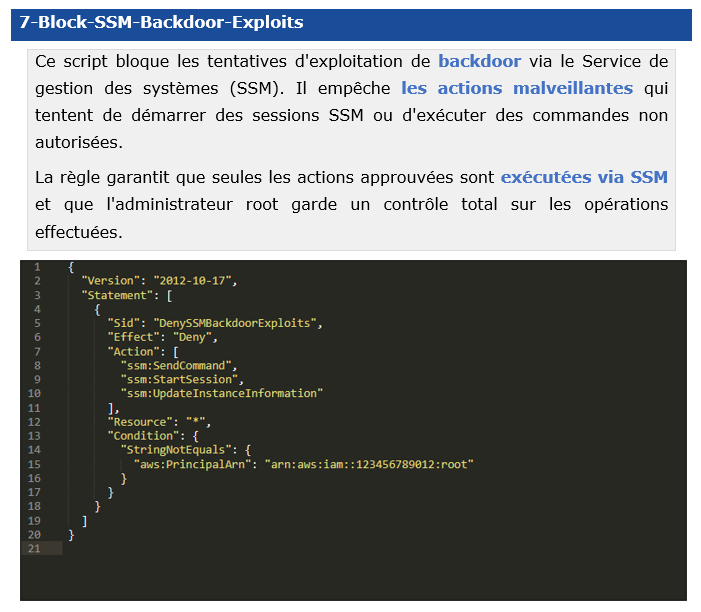Click the "Version" key on line 2
Viewport: 701px width, 612px height.
coord(110,281)
